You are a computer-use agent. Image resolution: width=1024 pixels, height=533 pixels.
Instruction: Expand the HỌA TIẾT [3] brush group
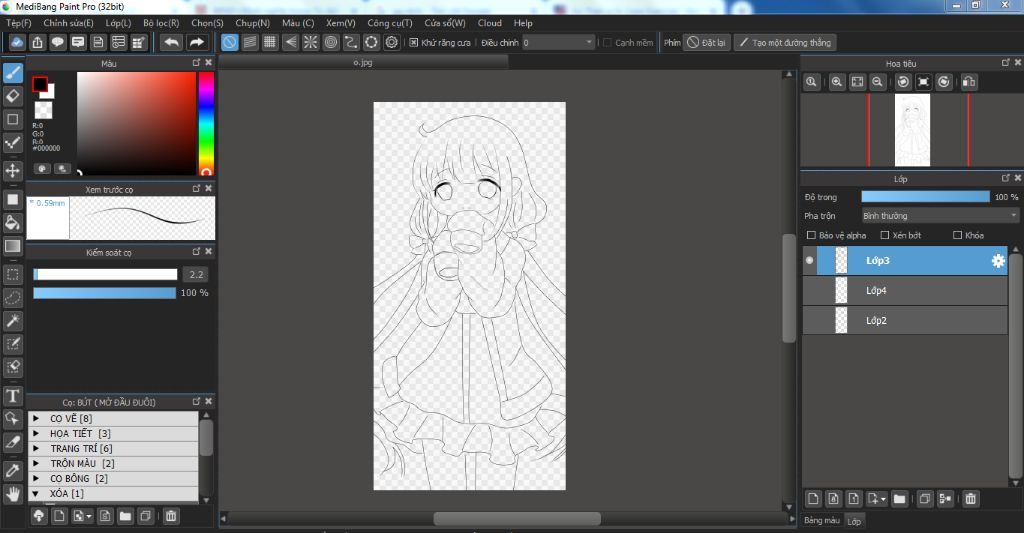[x=37, y=434]
